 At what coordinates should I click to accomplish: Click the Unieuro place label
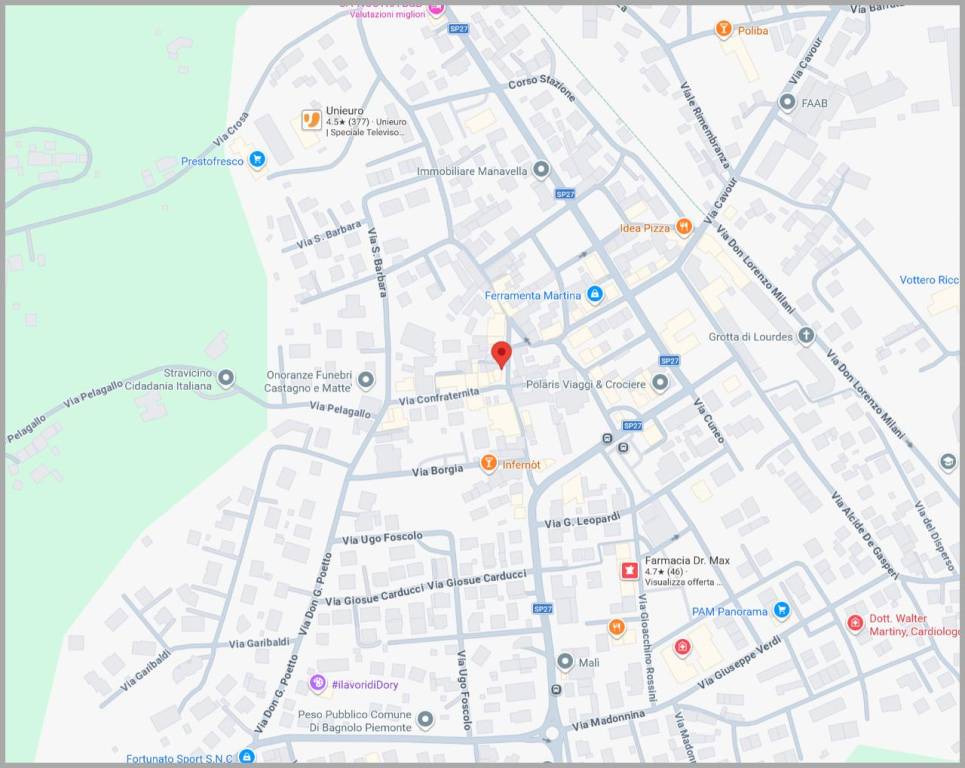[x=345, y=111]
